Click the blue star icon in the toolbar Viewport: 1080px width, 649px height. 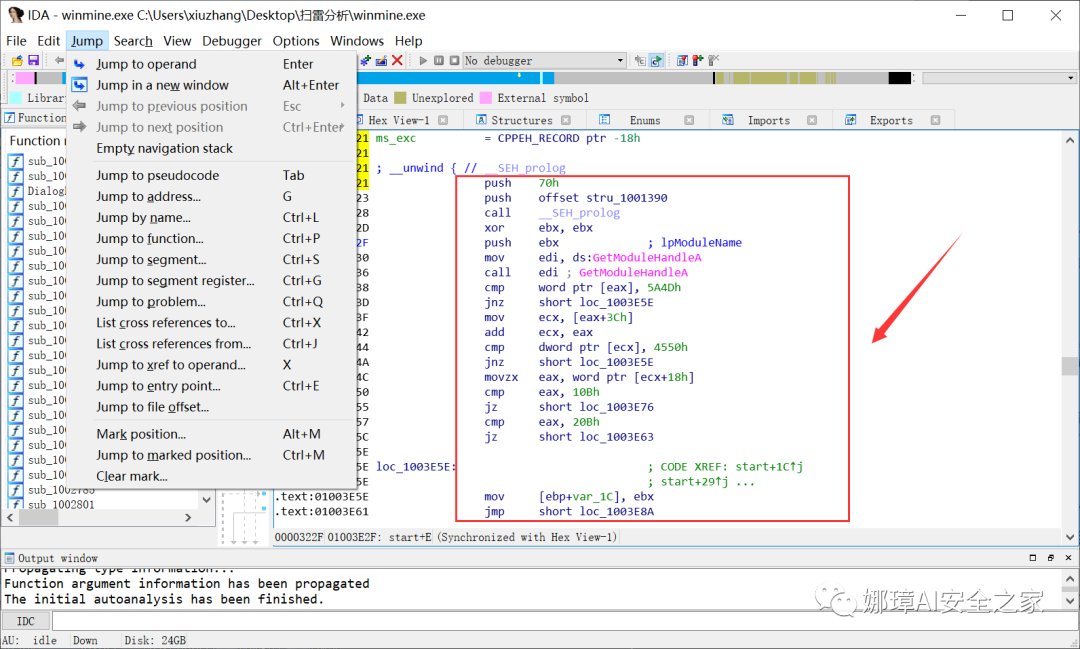(366, 61)
